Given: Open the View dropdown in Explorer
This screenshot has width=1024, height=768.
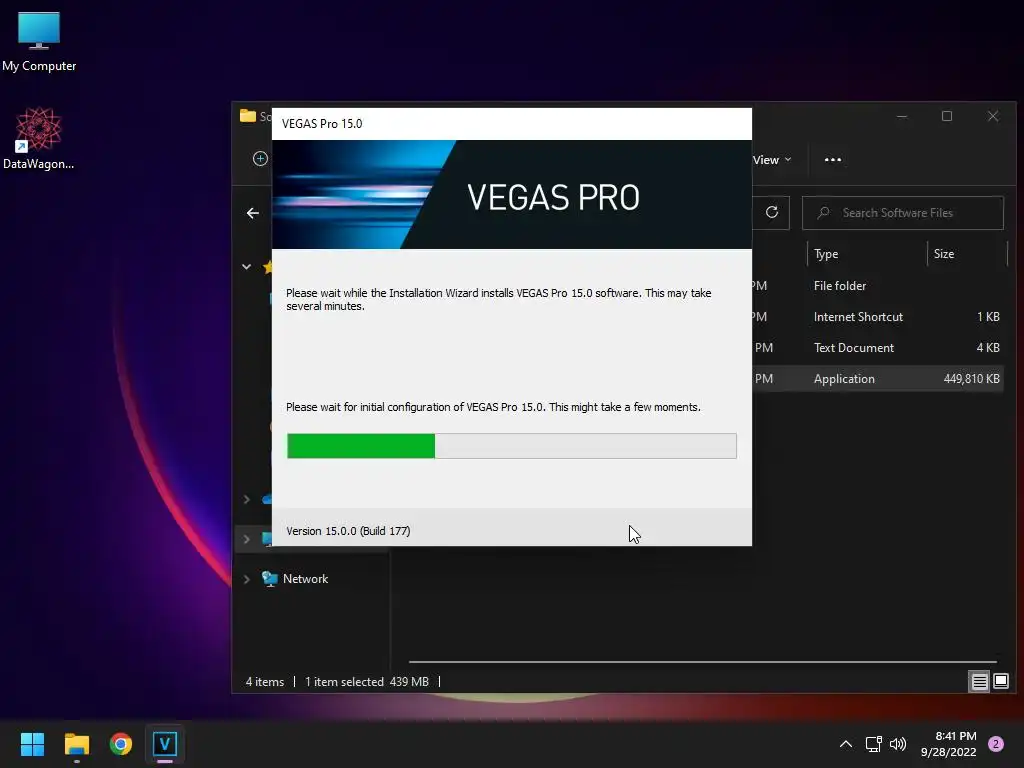Looking at the screenshot, I should [x=772, y=160].
